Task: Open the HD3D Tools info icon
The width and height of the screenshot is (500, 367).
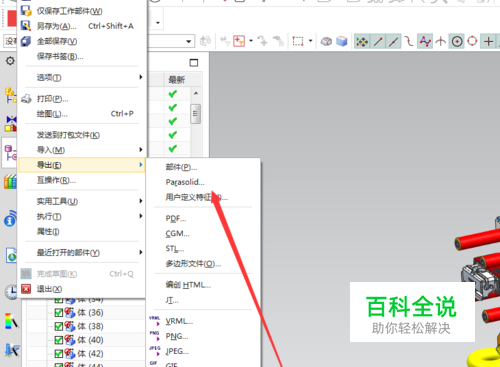Action: click(10, 219)
